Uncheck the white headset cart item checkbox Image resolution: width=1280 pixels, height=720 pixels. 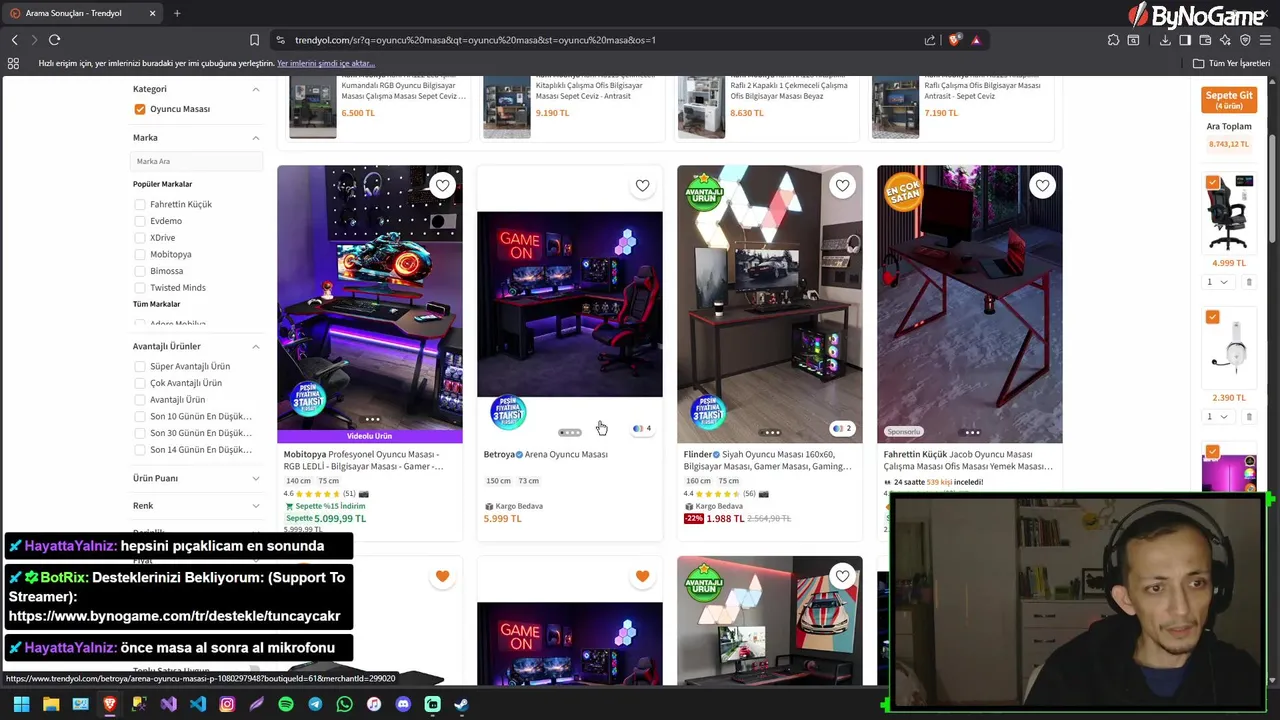1212,317
